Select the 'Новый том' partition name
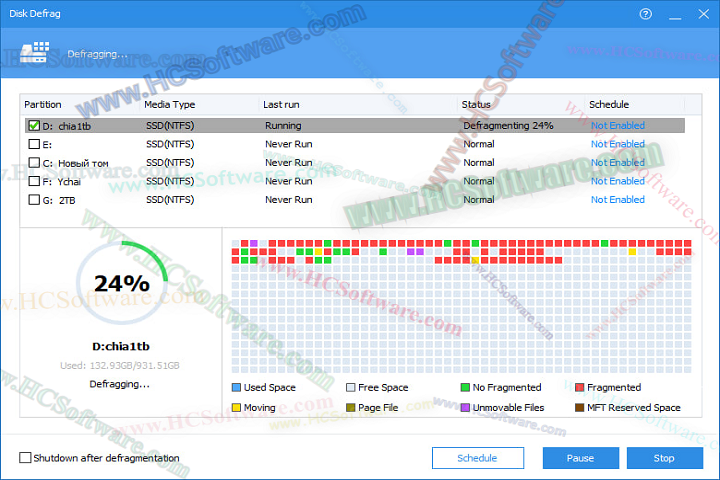 pyautogui.click(x=83, y=163)
